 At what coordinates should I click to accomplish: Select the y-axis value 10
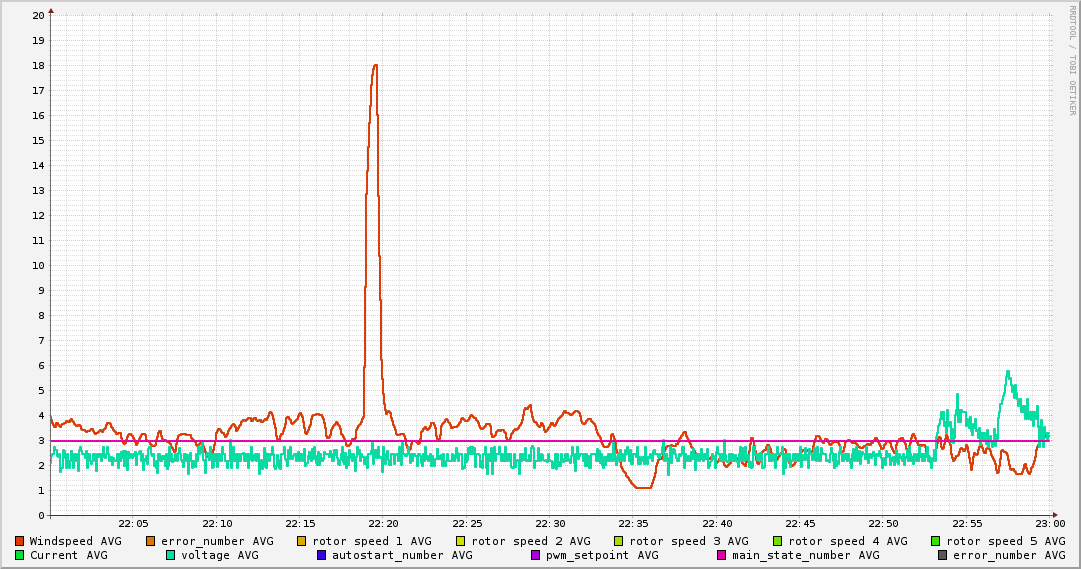[x=39, y=266]
